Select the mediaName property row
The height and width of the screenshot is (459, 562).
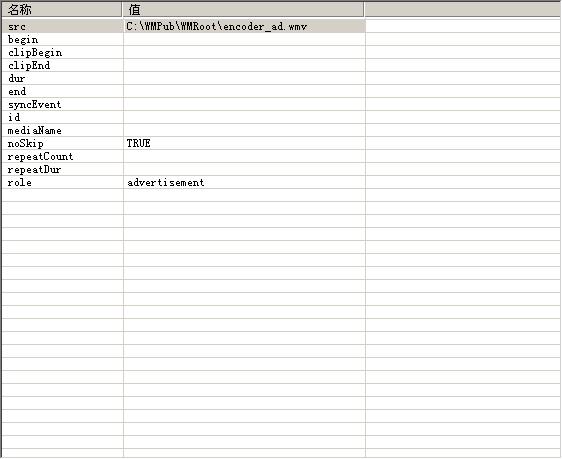(x=184, y=130)
